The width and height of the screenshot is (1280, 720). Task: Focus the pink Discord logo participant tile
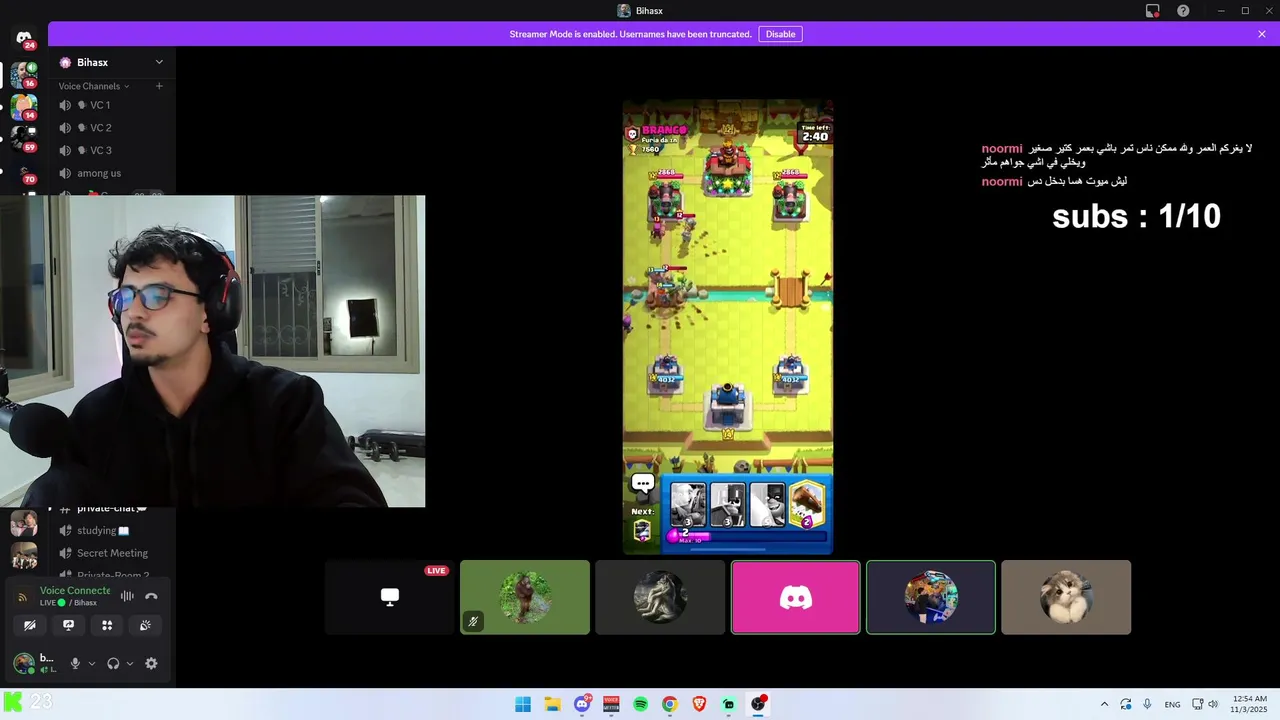point(795,597)
